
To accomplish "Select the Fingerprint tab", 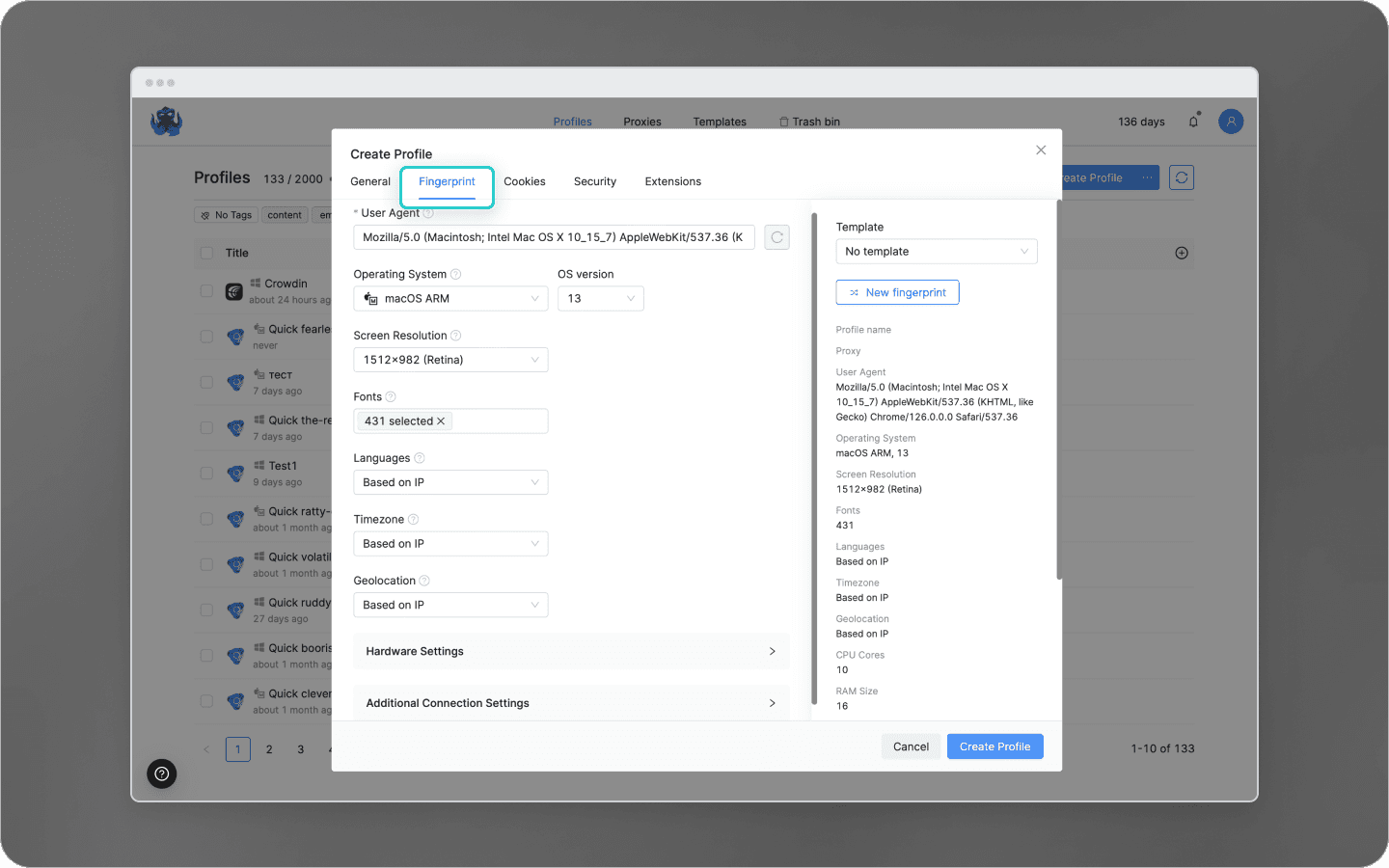I will point(447,181).
